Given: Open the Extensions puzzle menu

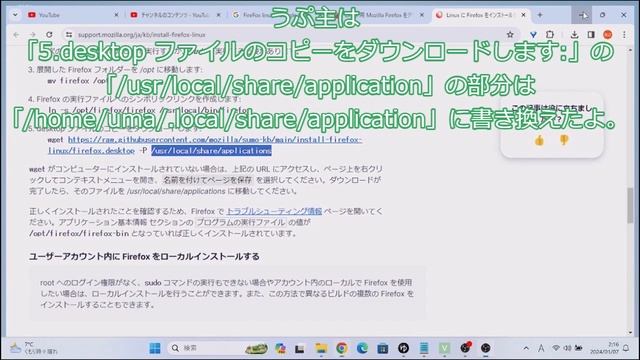Looking at the screenshot, I should (x=550, y=35).
